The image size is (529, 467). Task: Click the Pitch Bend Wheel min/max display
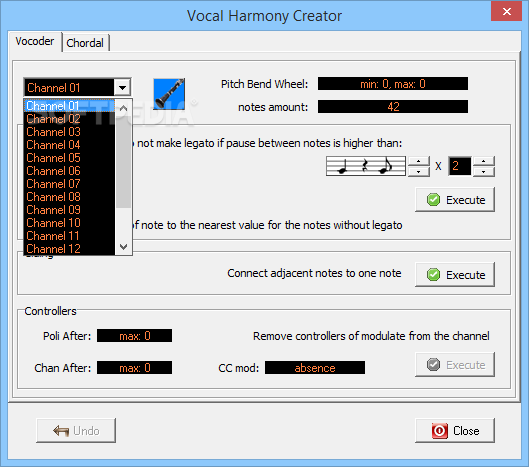(393, 84)
